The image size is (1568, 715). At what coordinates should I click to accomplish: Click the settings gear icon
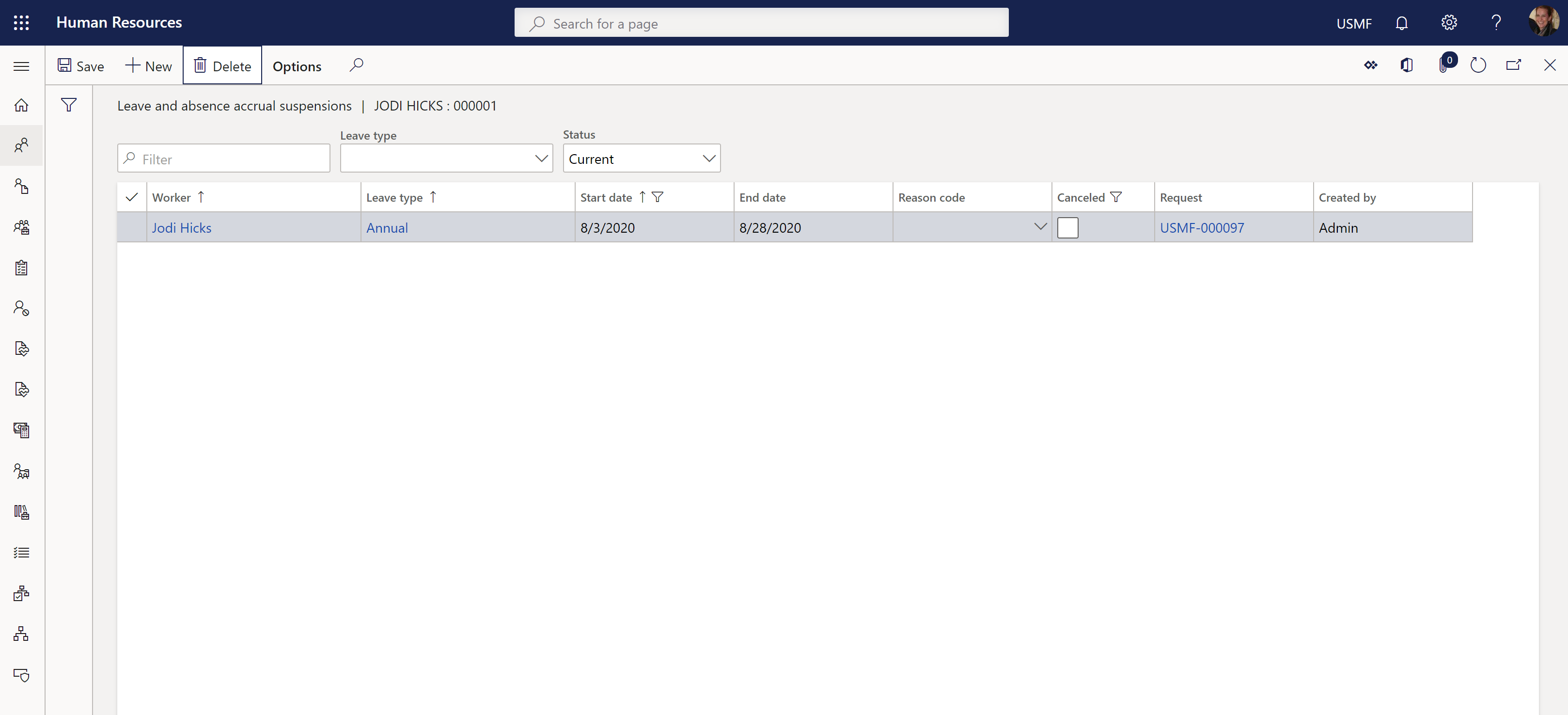tap(1449, 23)
